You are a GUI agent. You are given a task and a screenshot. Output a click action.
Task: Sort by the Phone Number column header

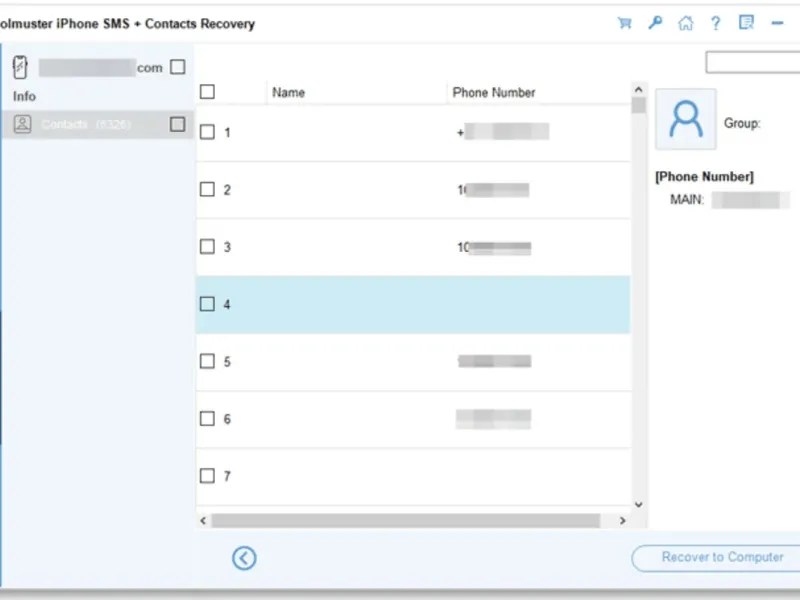pyautogui.click(x=494, y=92)
